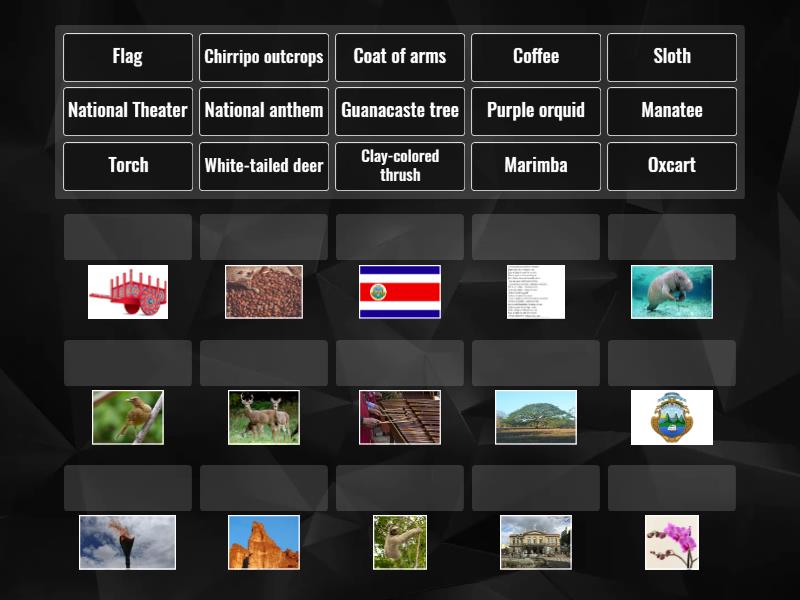This screenshot has height=600, width=800.
Task: Click the Coat of arms label
Action: coord(399,57)
